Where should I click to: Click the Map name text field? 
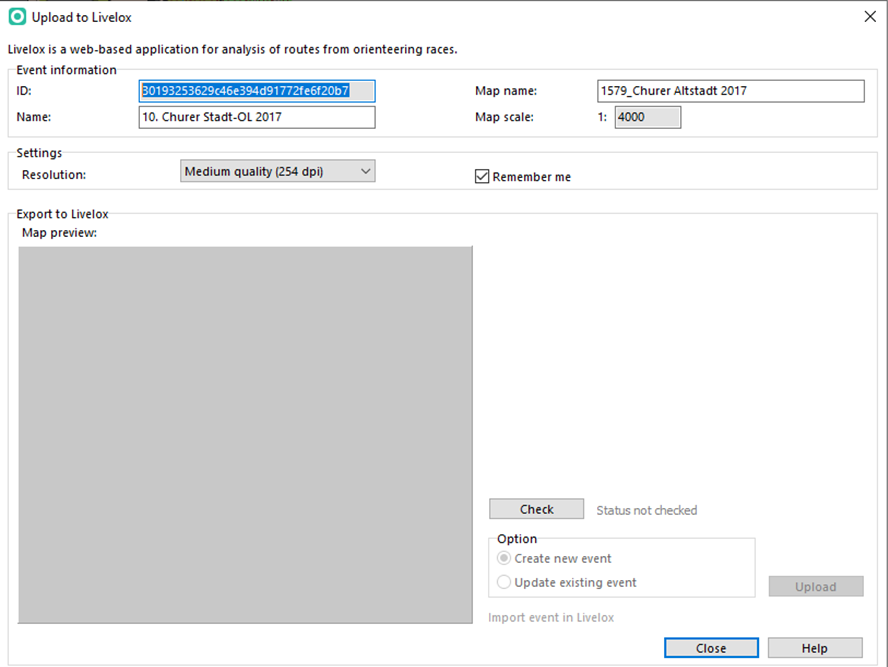pos(731,91)
